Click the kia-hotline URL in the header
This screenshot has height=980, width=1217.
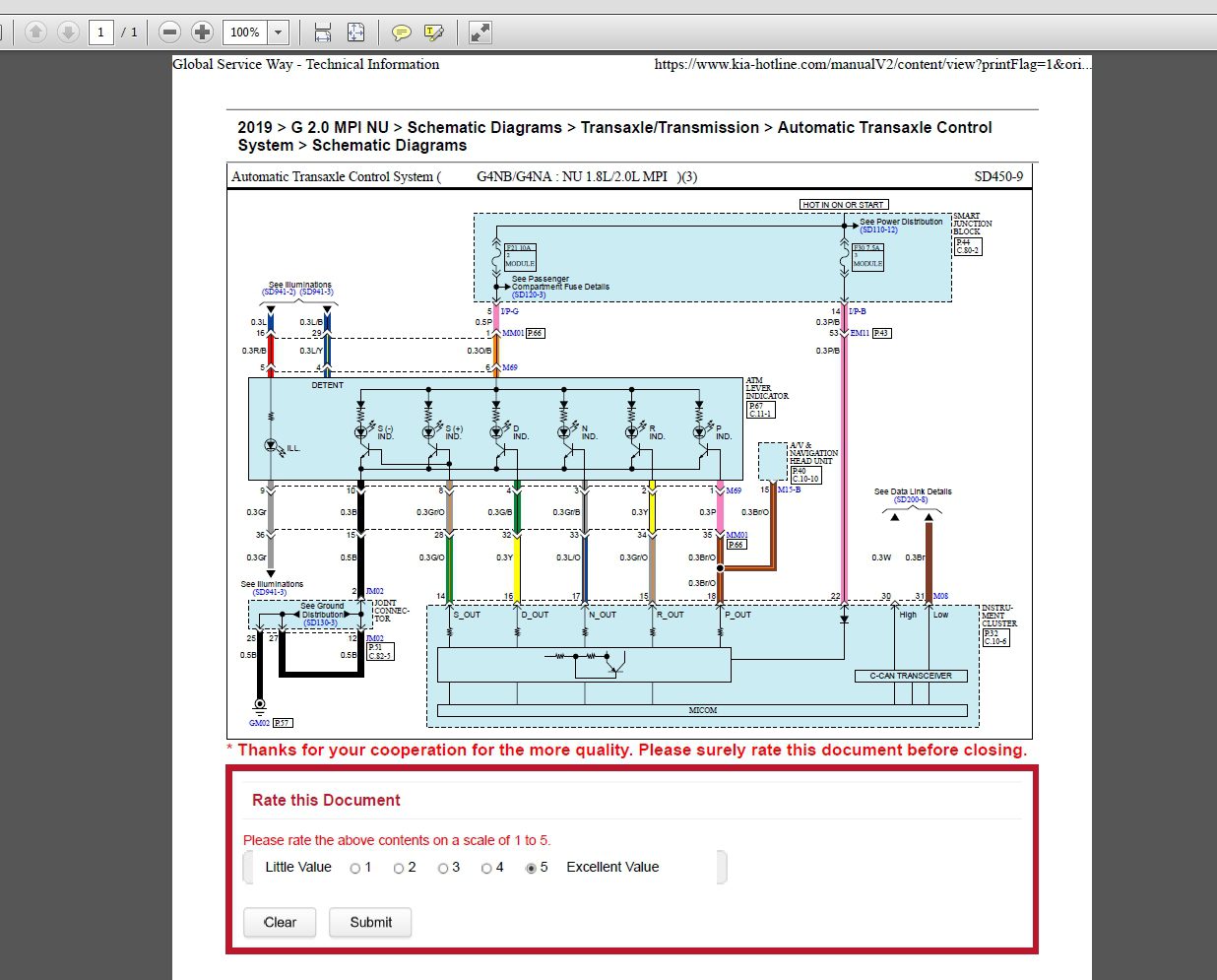pyautogui.click(x=872, y=64)
